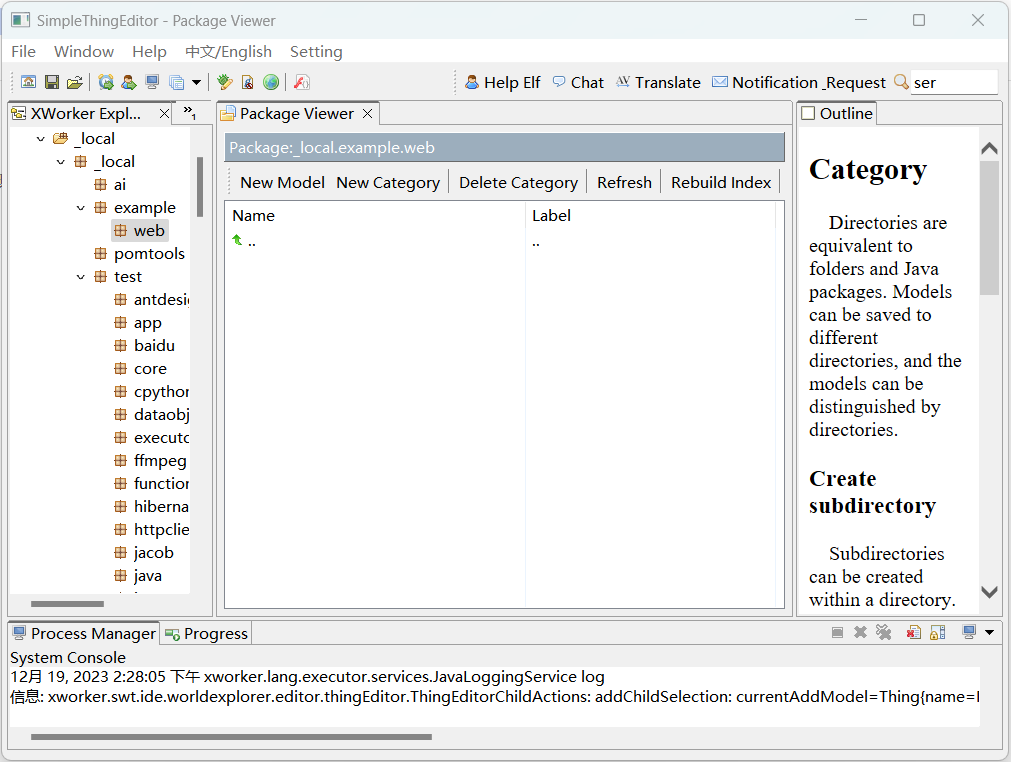Click the Home icon on the toolbar
This screenshot has height=762, width=1011.
[28, 82]
